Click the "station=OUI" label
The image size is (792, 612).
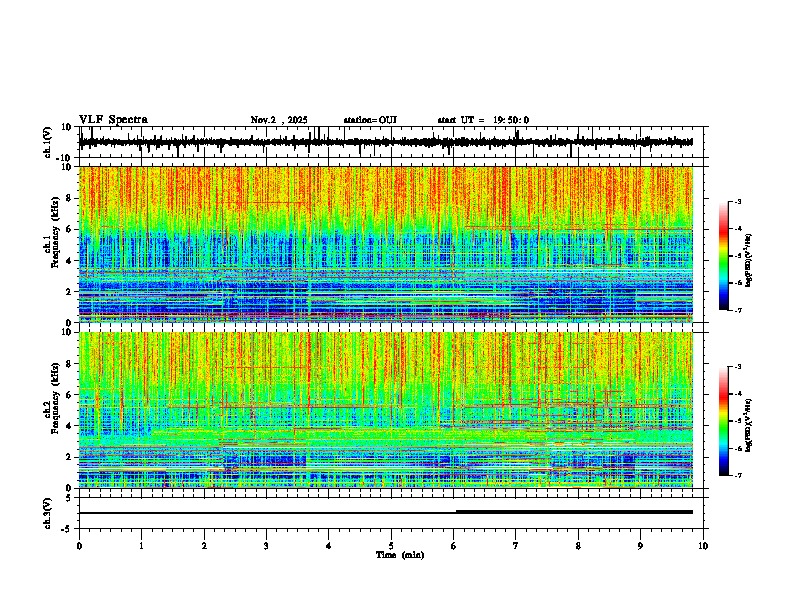click(x=370, y=120)
